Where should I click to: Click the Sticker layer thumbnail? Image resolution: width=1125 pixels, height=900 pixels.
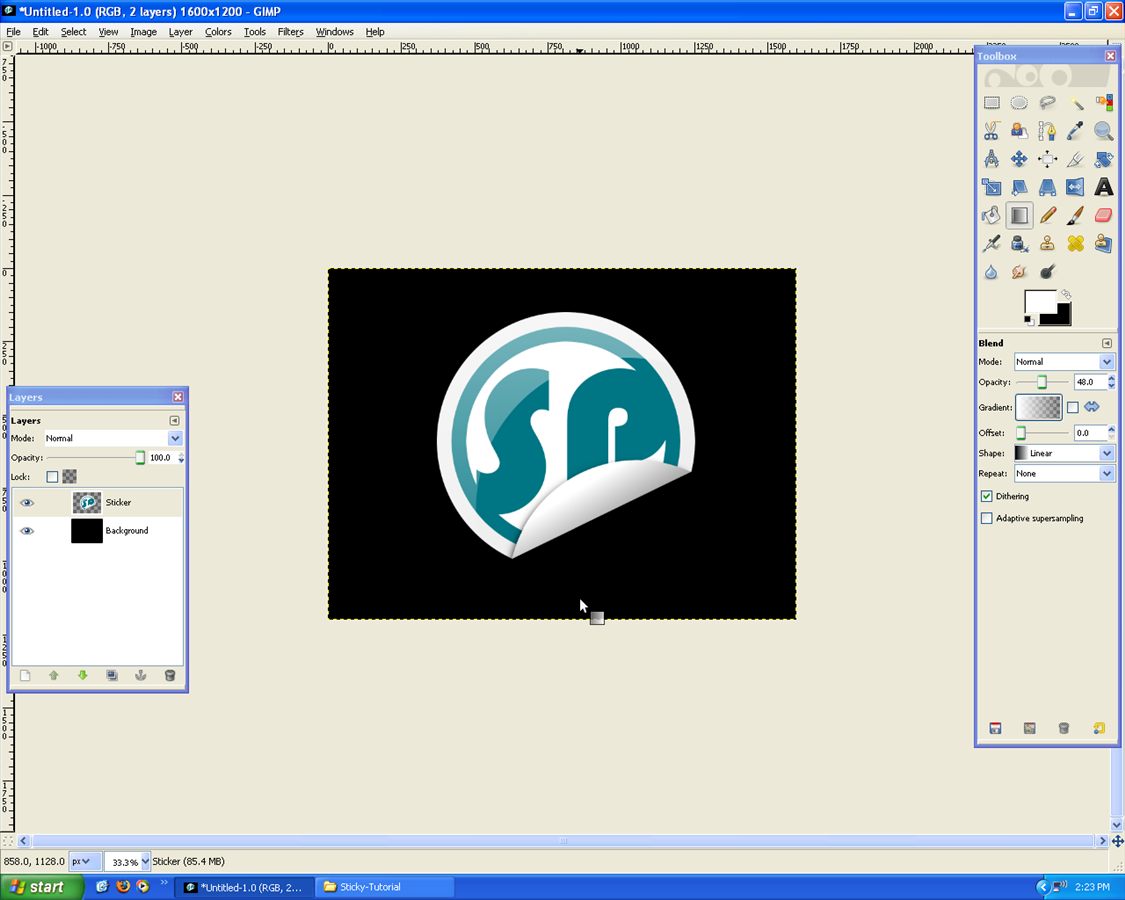(87, 502)
